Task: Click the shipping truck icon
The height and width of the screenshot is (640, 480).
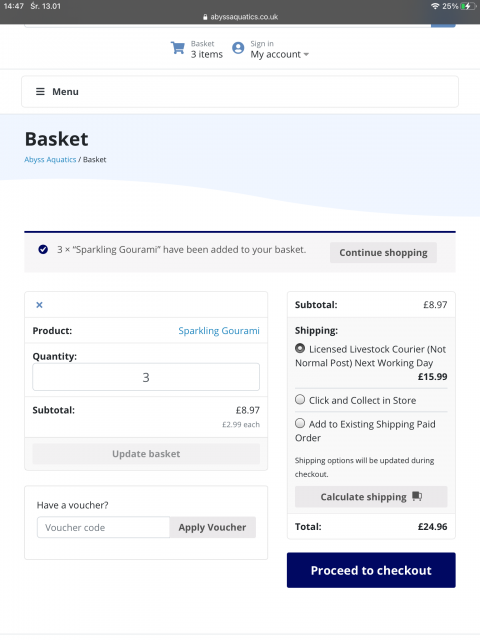Action: coord(417,496)
